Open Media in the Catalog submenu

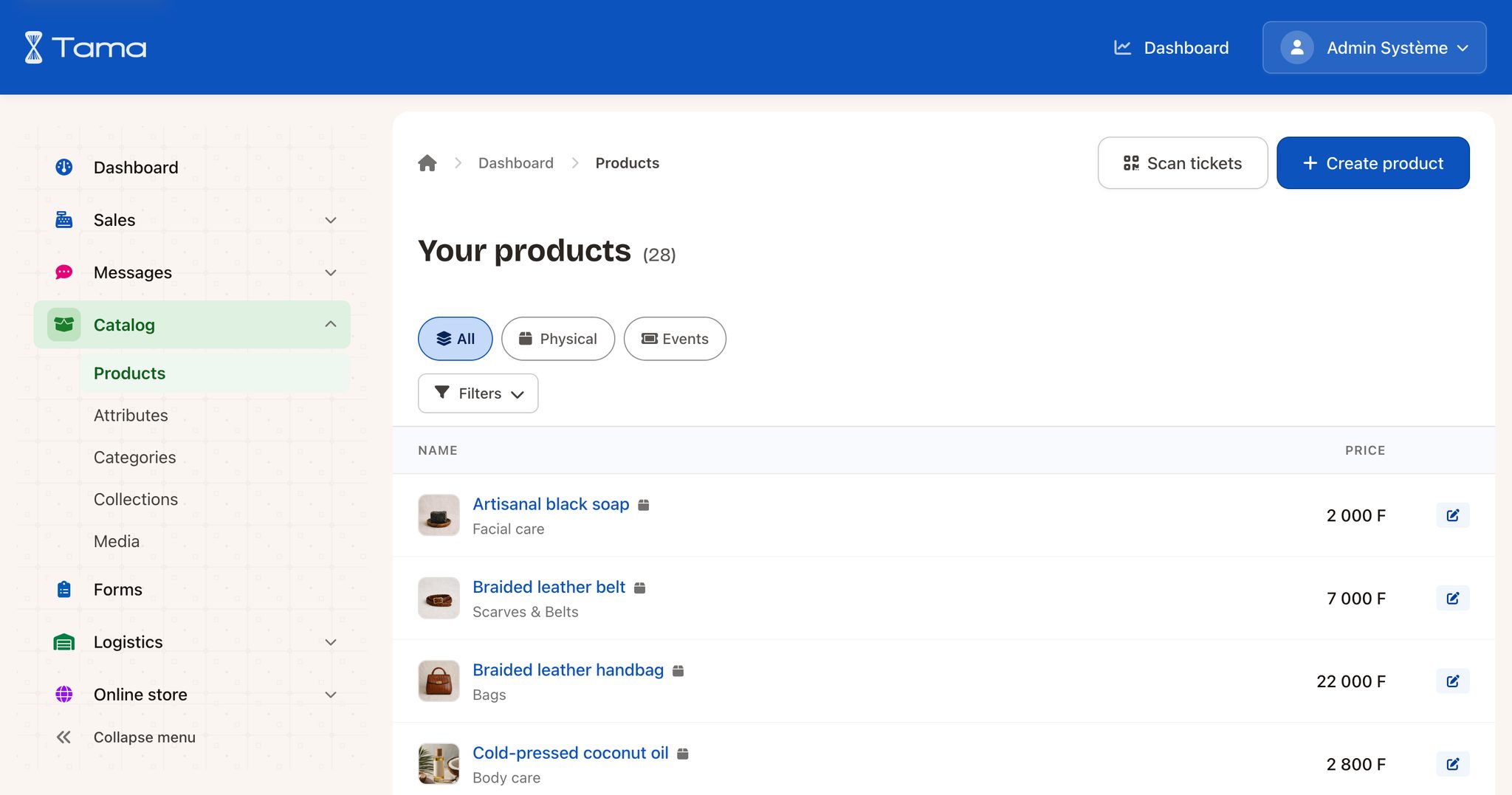click(x=117, y=542)
